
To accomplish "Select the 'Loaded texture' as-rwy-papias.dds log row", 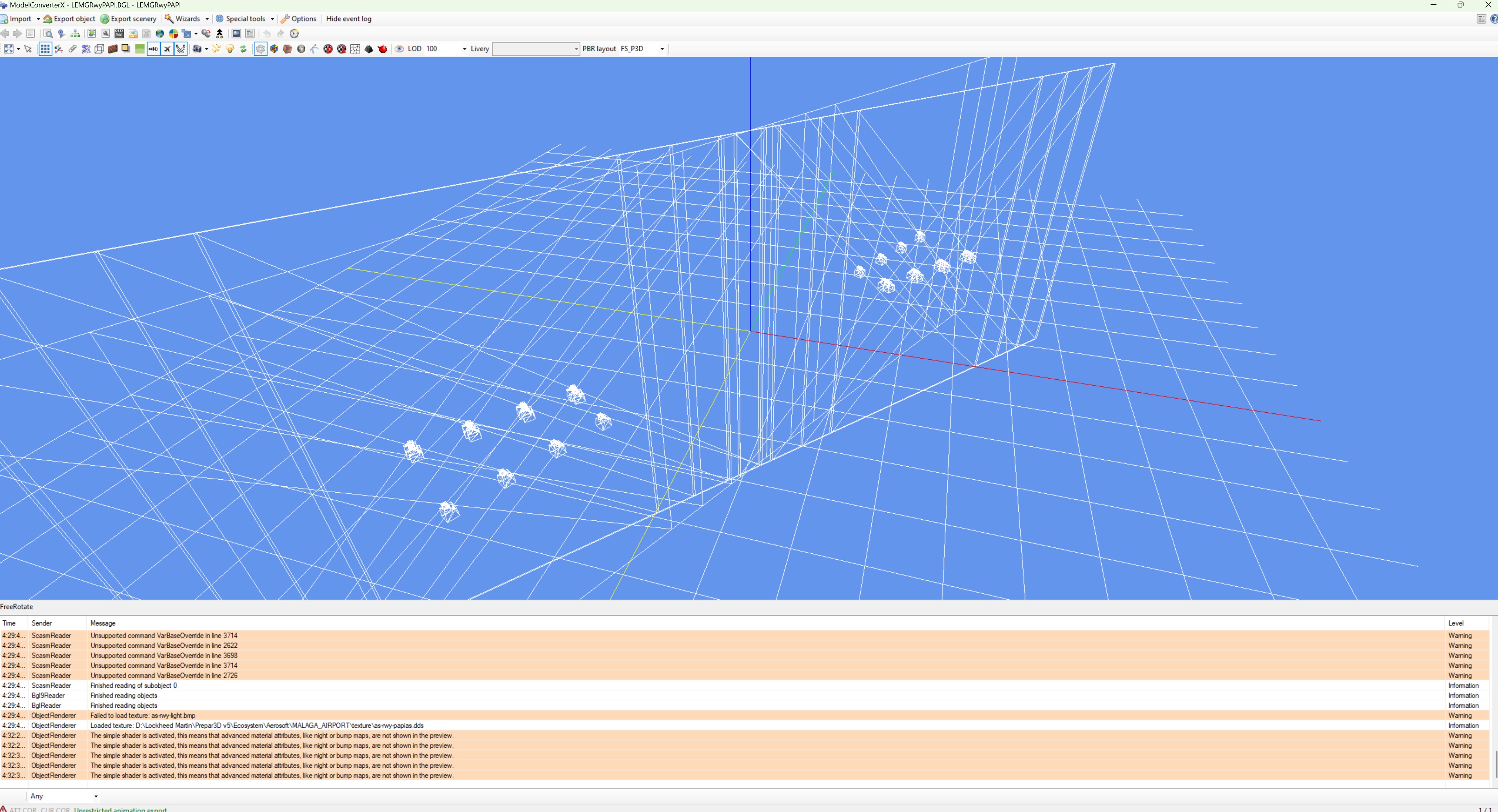I will (744, 725).
